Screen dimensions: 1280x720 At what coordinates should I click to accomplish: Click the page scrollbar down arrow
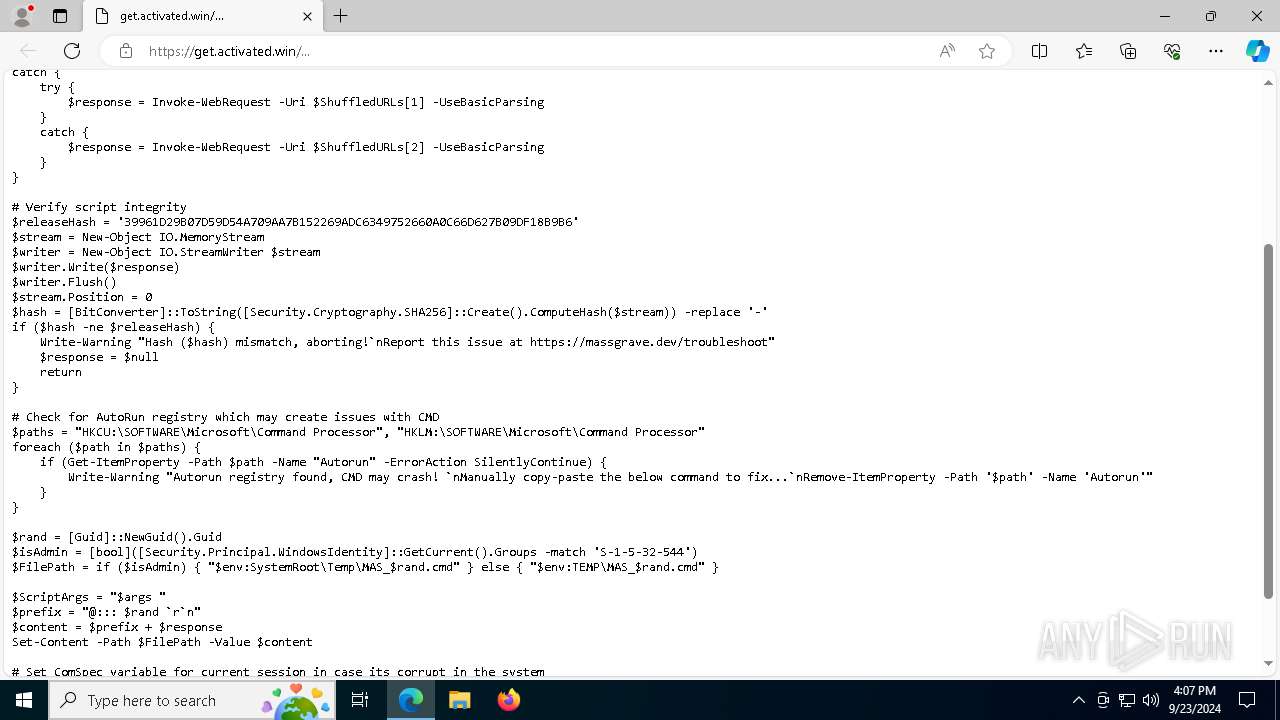point(1269,662)
